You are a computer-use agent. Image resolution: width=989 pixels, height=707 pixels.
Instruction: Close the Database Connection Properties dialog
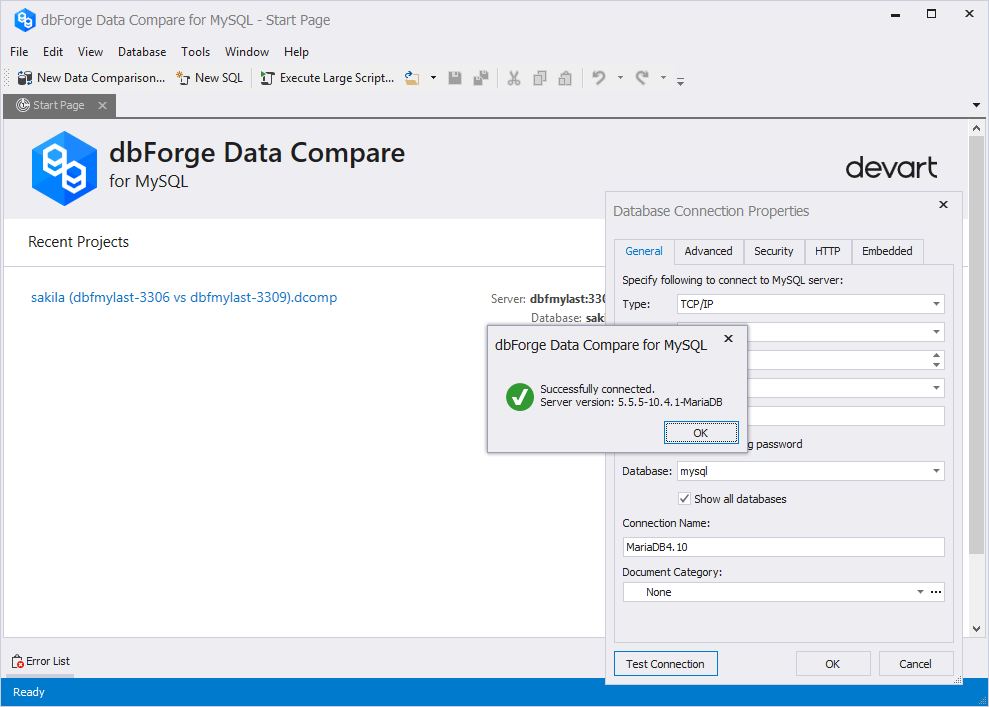943,204
